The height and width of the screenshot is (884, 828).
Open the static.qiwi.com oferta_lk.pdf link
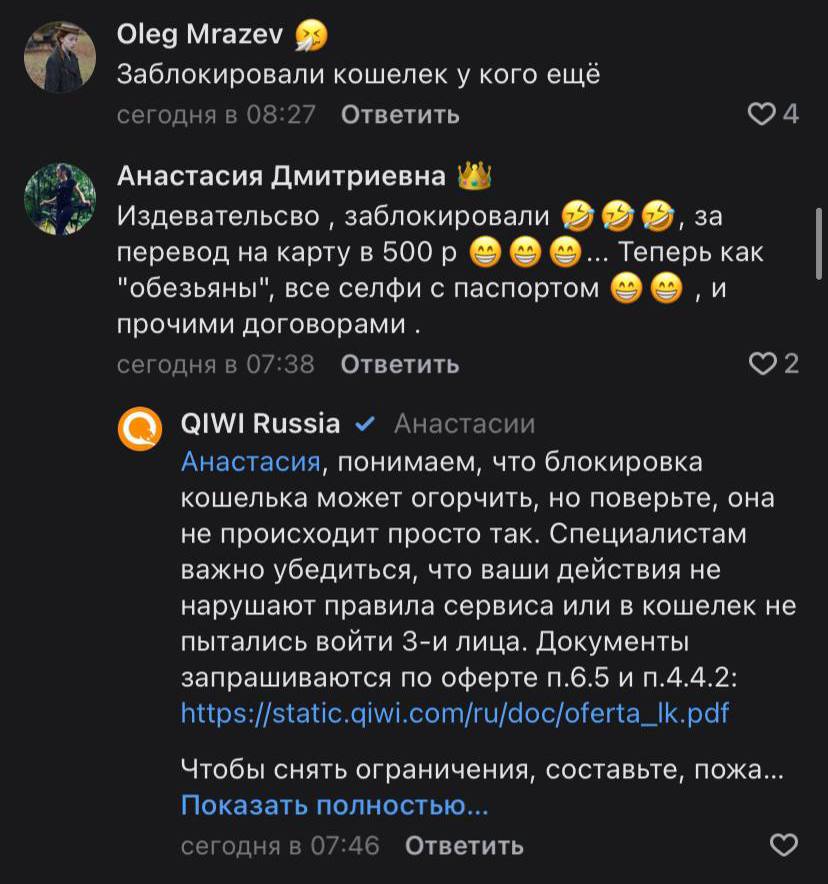click(455, 714)
